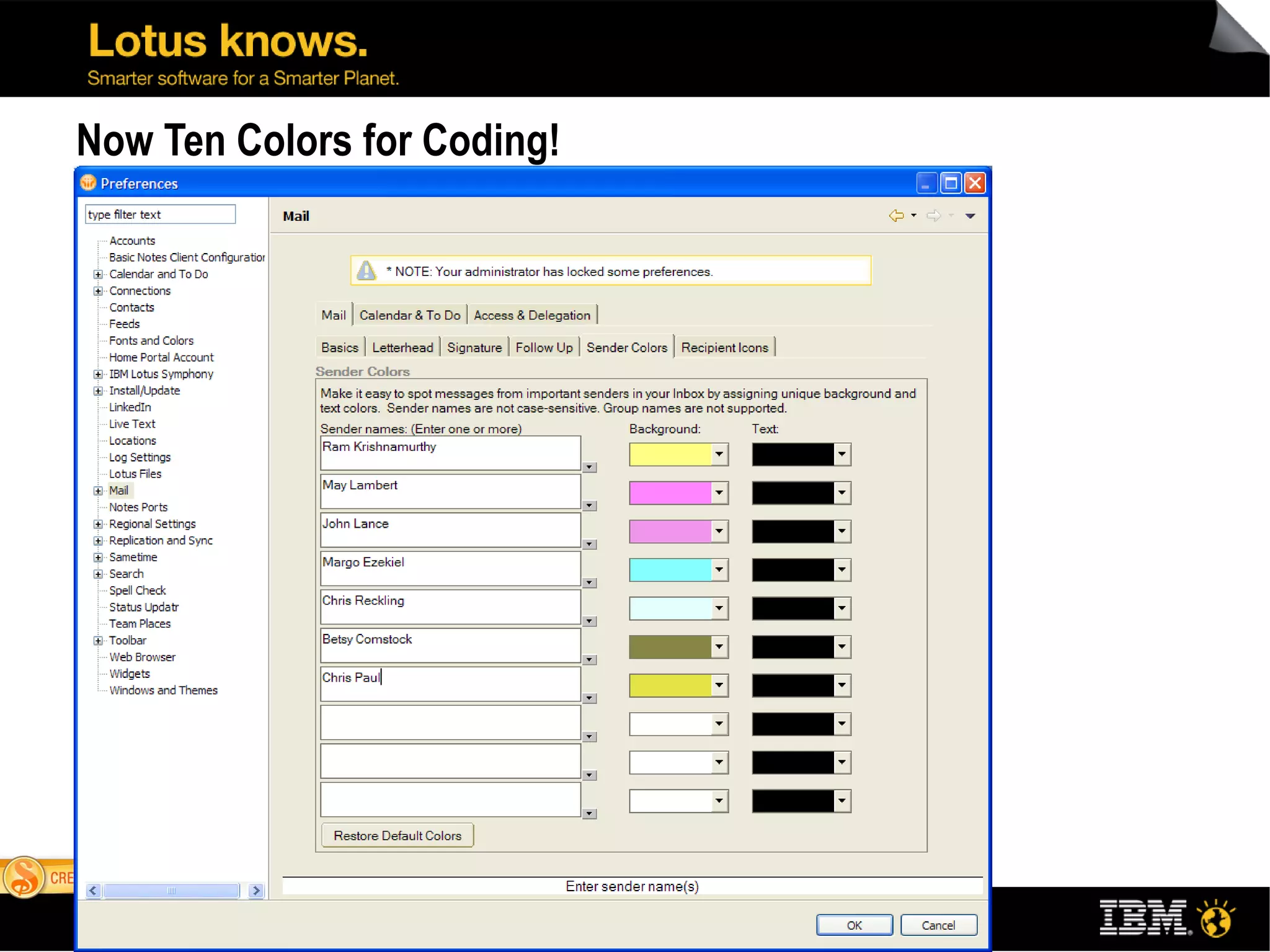
Task: Expand the Toolbar tree node
Action: click(x=98, y=641)
